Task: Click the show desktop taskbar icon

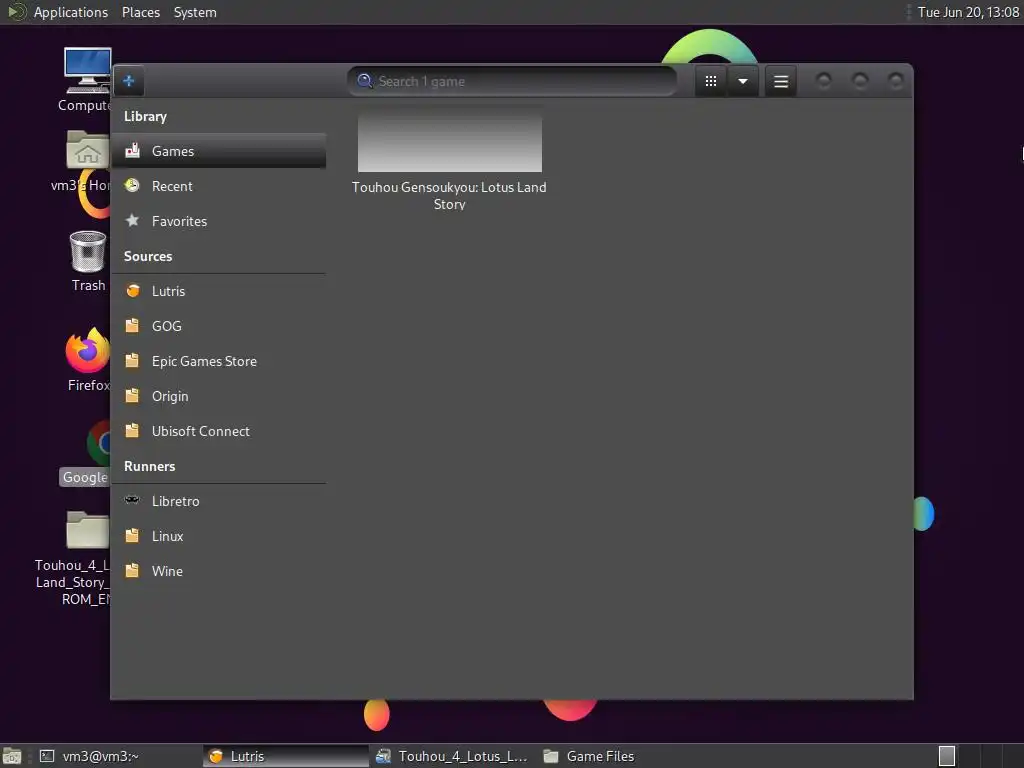Action: click(12, 756)
